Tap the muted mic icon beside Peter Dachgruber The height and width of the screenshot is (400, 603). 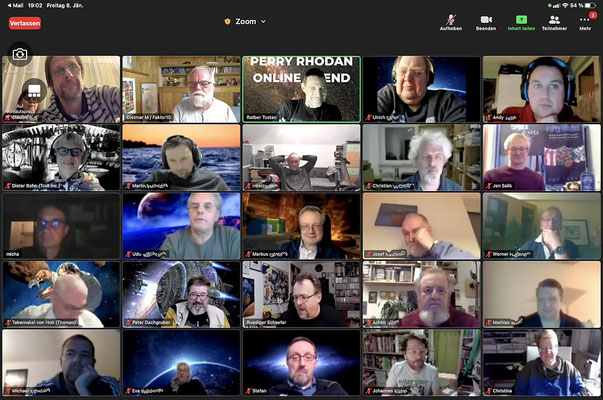coord(128,322)
